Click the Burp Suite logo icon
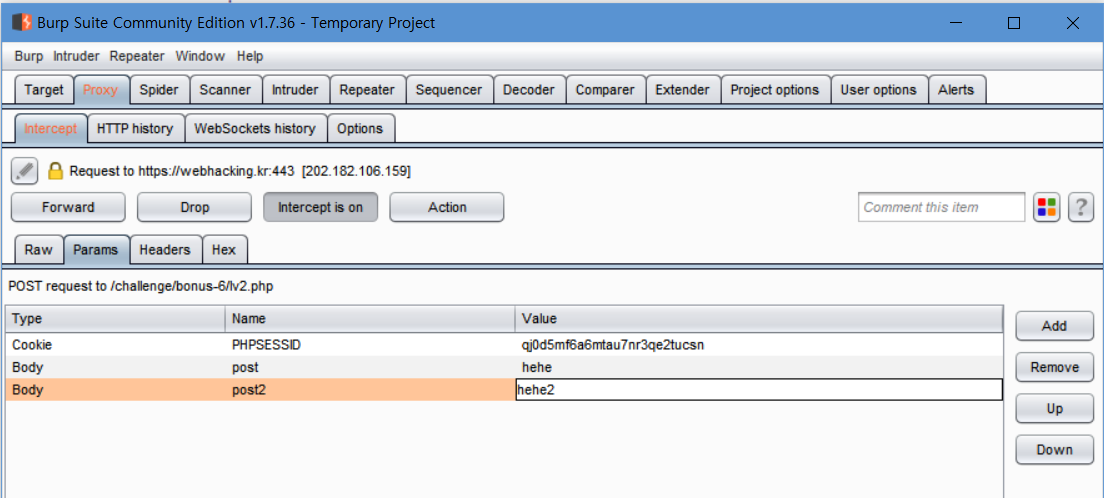This screenshot has width=1104, height=498. (x=21, y=23)
